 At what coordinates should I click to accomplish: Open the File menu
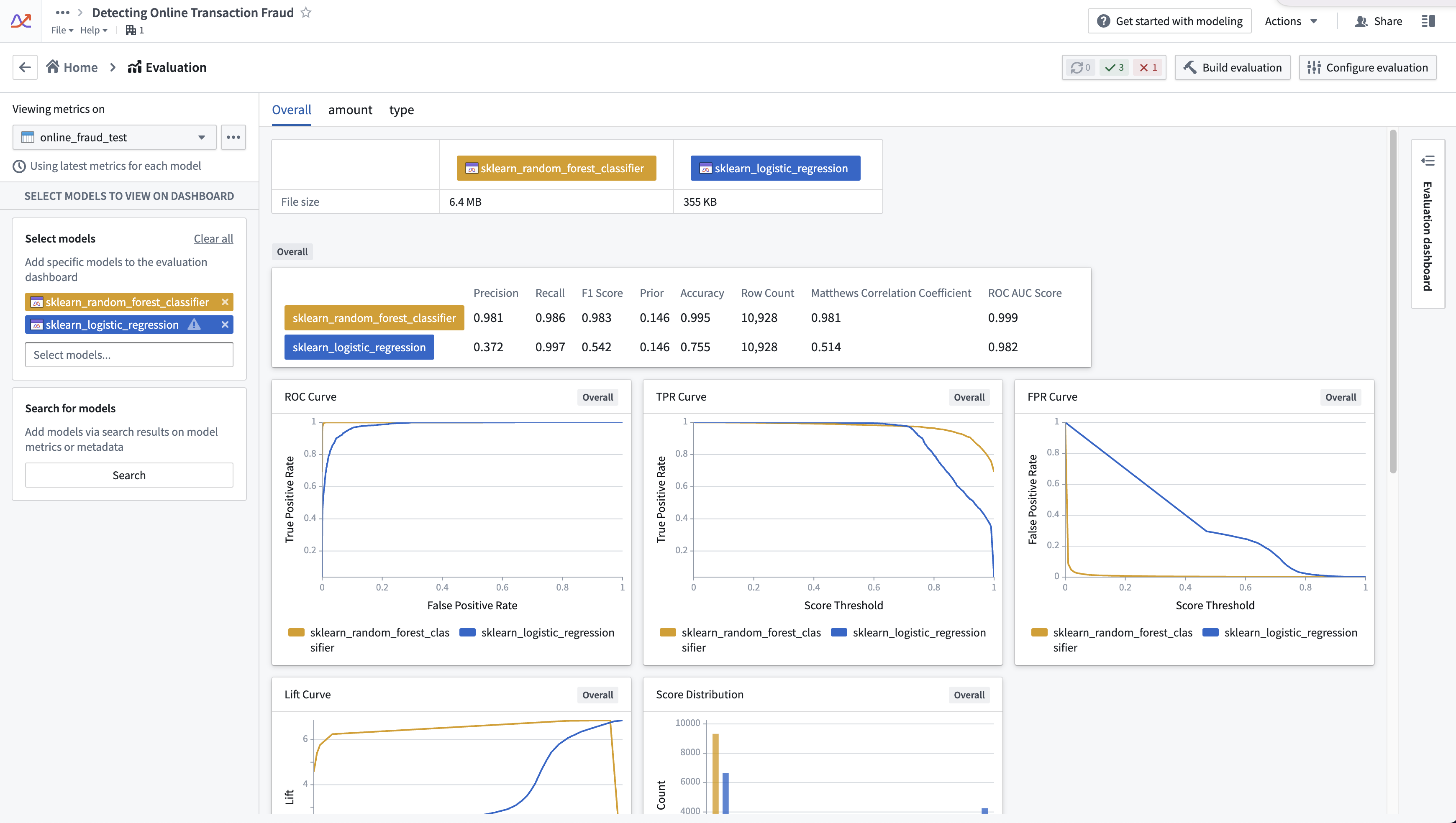pos(62,30)
